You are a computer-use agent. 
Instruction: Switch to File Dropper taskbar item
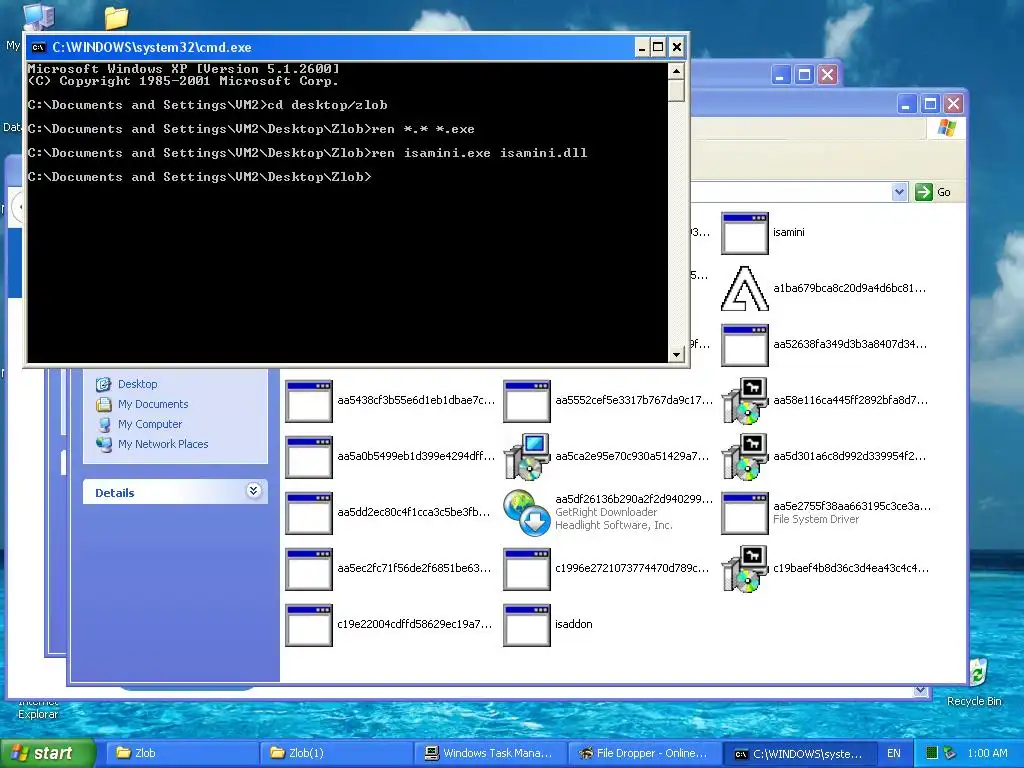(645, 753)
